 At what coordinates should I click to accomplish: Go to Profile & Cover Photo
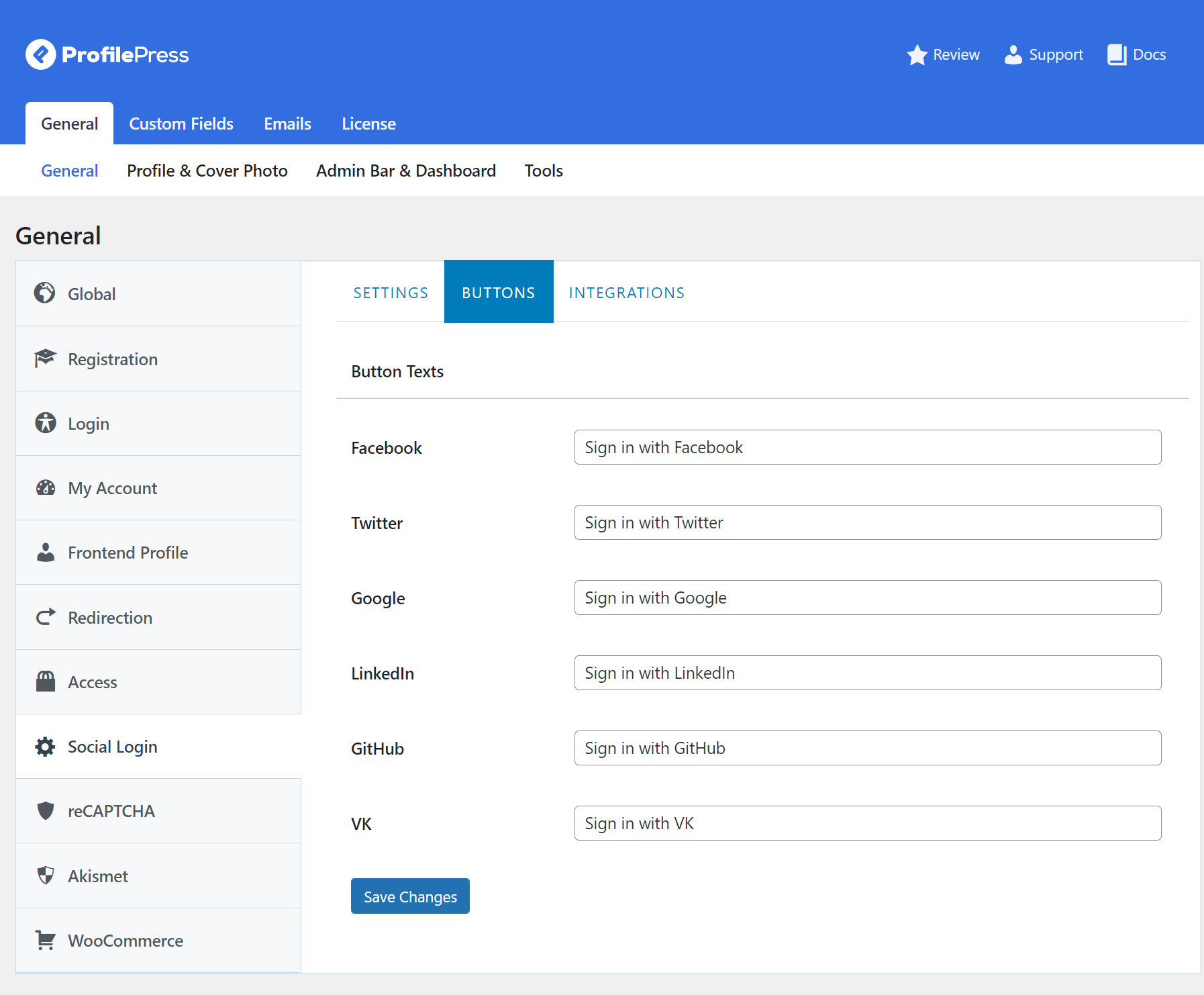pyautogui.click(x=207, y=171)
